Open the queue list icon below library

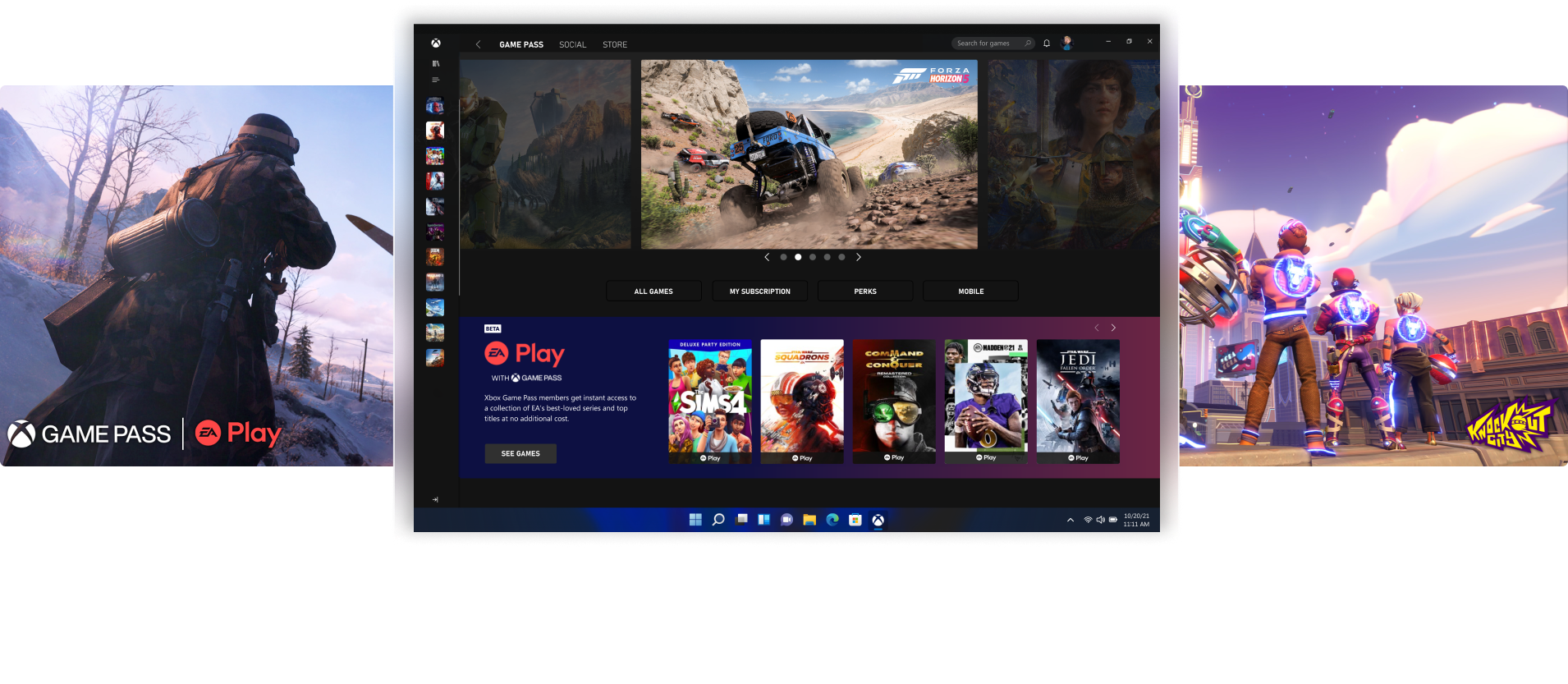coord(436,80)
